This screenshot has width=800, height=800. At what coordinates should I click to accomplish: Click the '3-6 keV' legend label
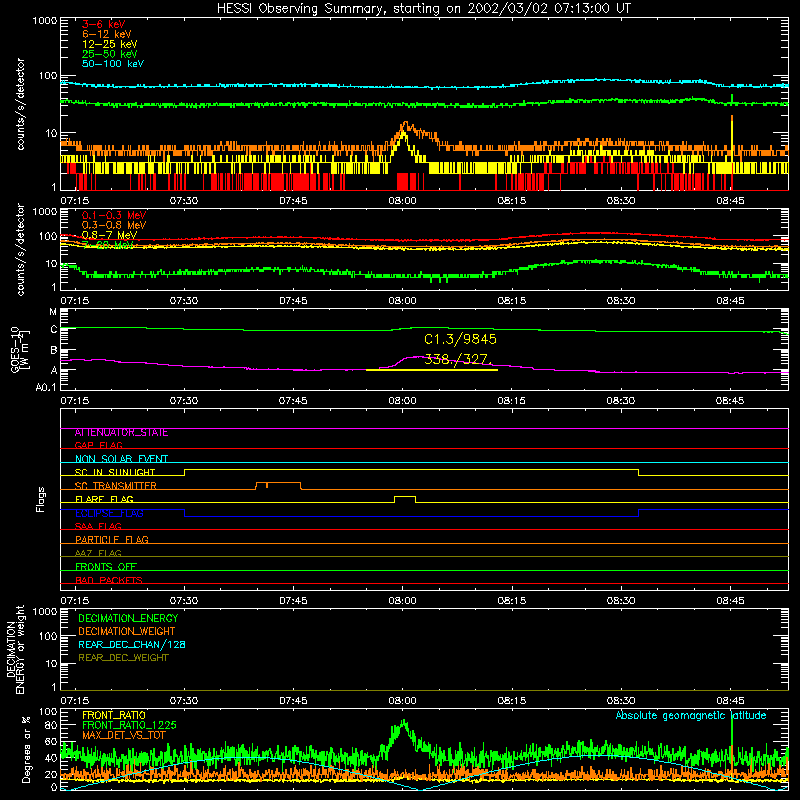(x=104, y=24)
